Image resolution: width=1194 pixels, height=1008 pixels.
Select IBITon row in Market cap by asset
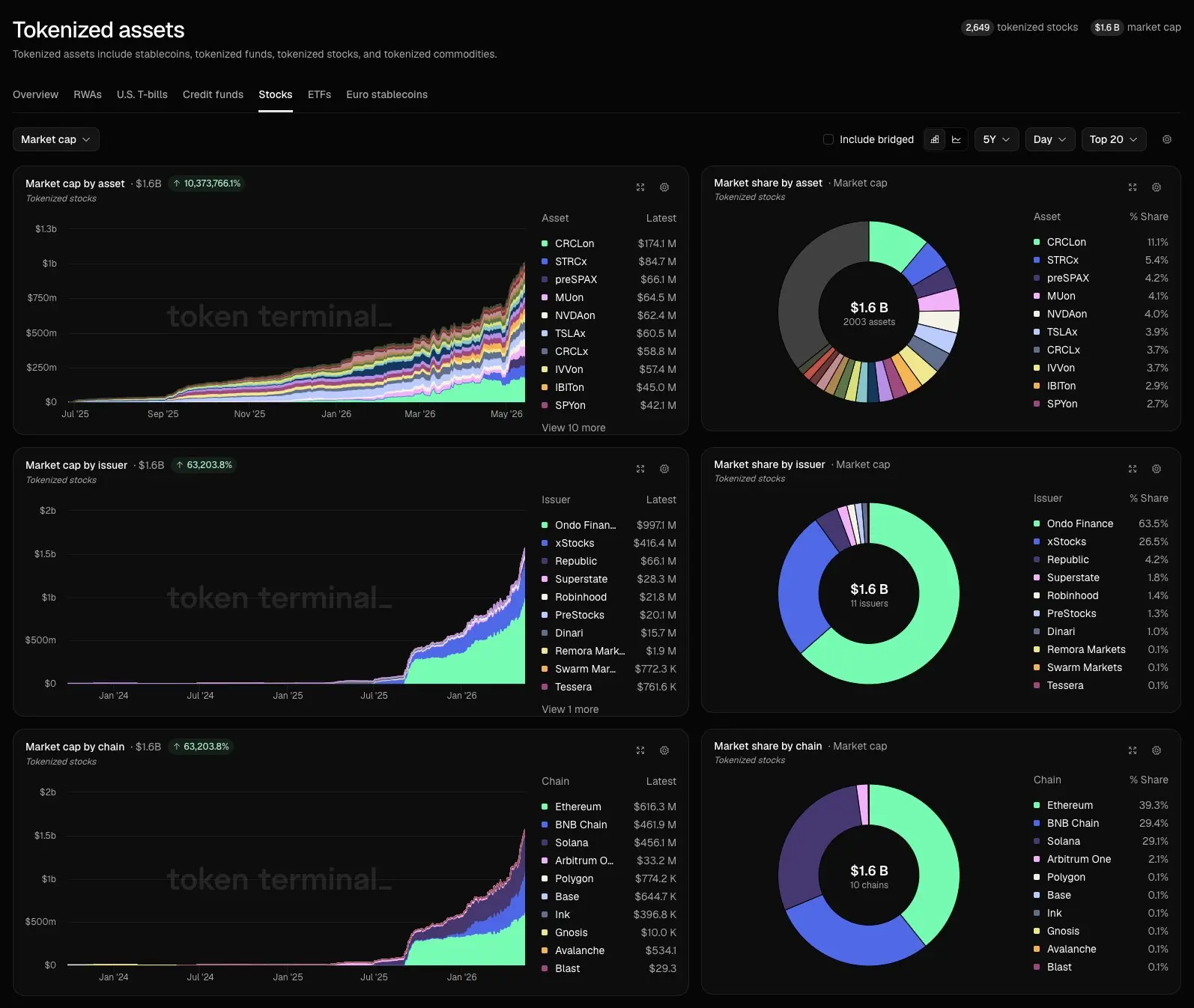click(609, 387)
